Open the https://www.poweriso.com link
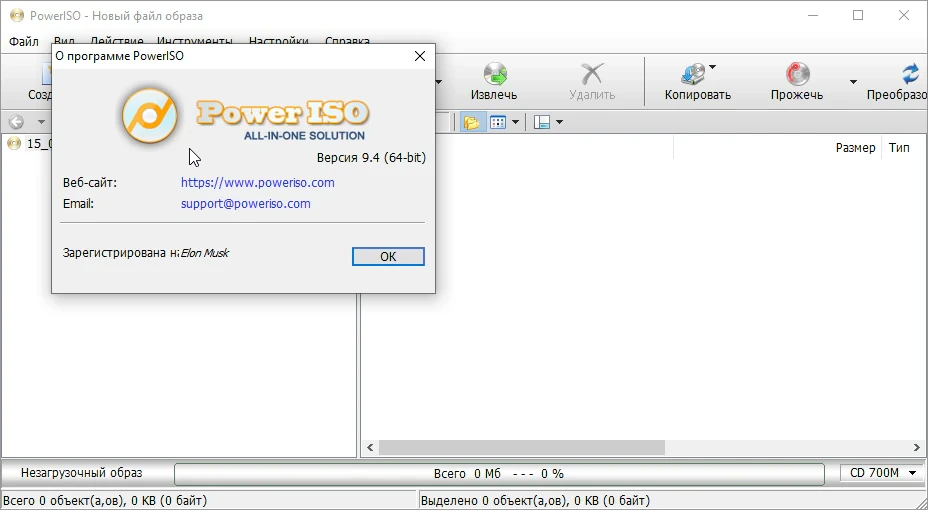Image resolution: width=928 pixels, height=510 pixels. [257, 183]
